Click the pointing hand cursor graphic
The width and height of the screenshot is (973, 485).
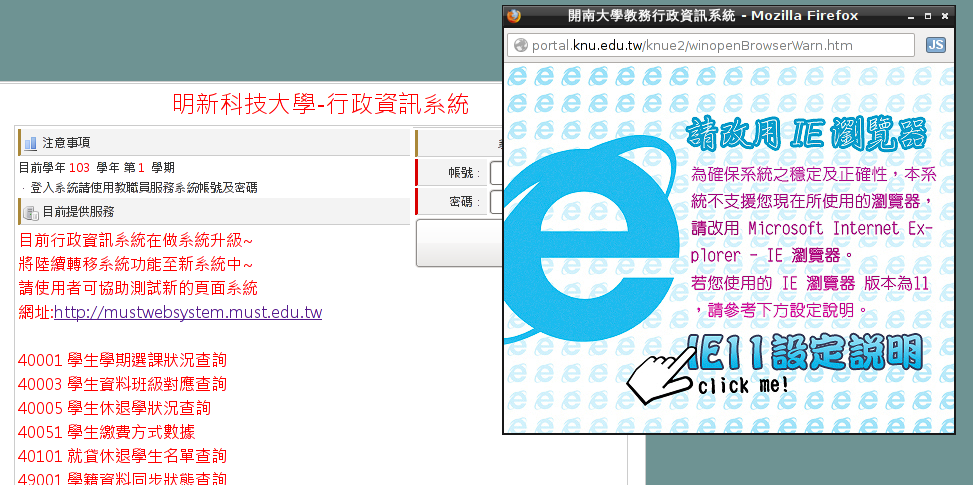point(662,375)
